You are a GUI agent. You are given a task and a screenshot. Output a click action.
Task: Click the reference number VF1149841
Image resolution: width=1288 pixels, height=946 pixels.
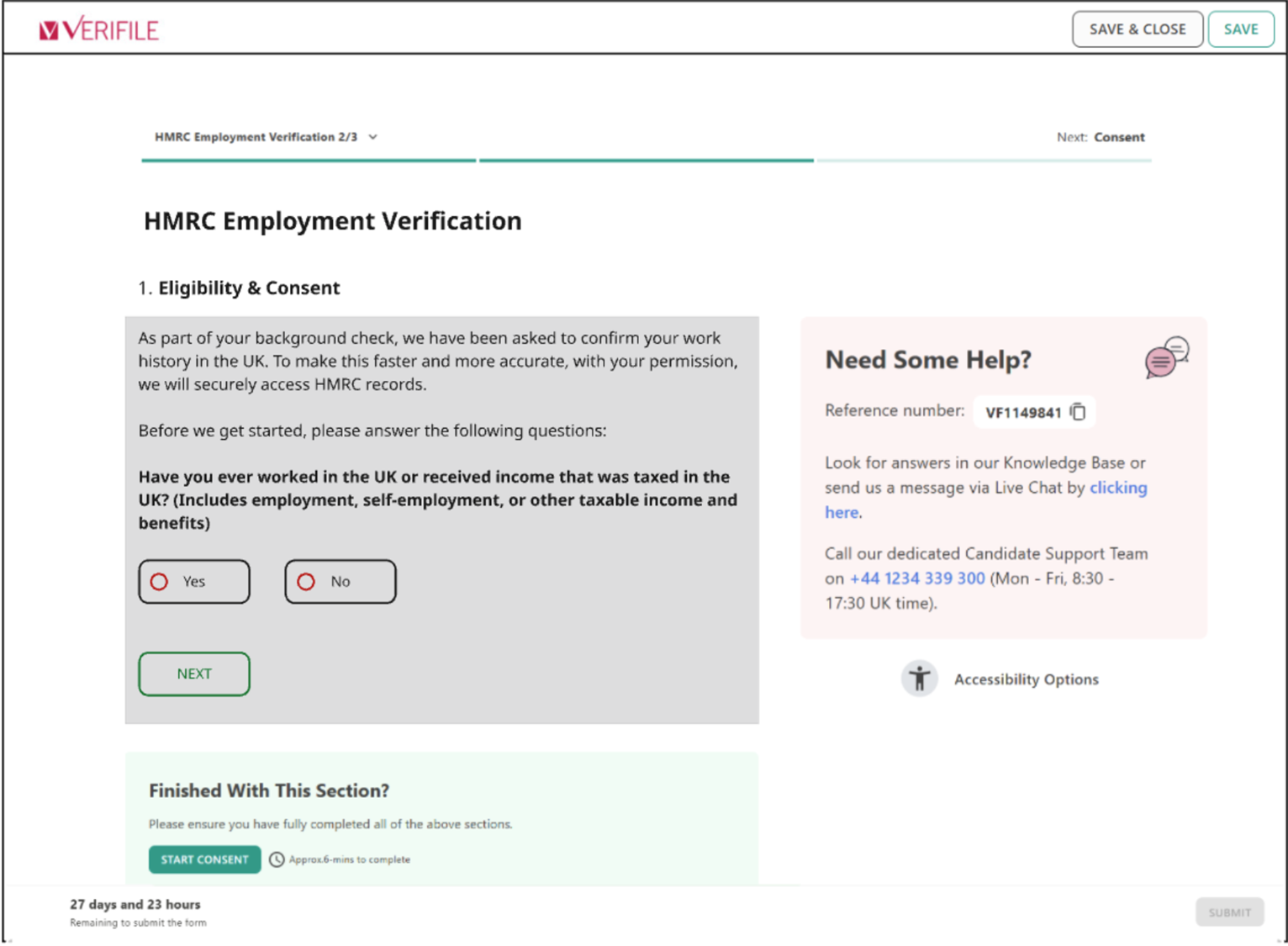[x=1023, y=413]
